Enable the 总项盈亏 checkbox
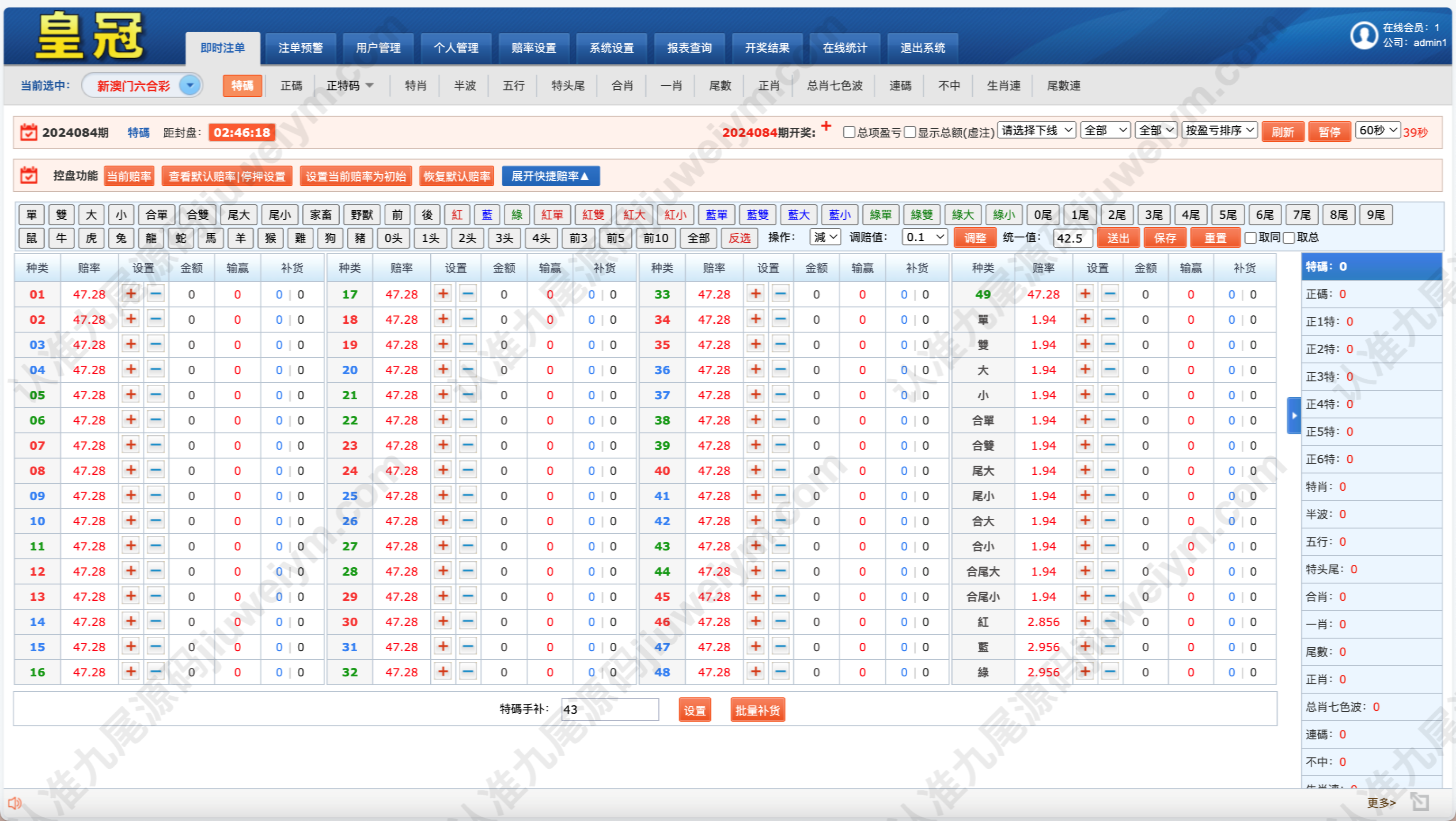1456x821 pixels. [848, 132]
